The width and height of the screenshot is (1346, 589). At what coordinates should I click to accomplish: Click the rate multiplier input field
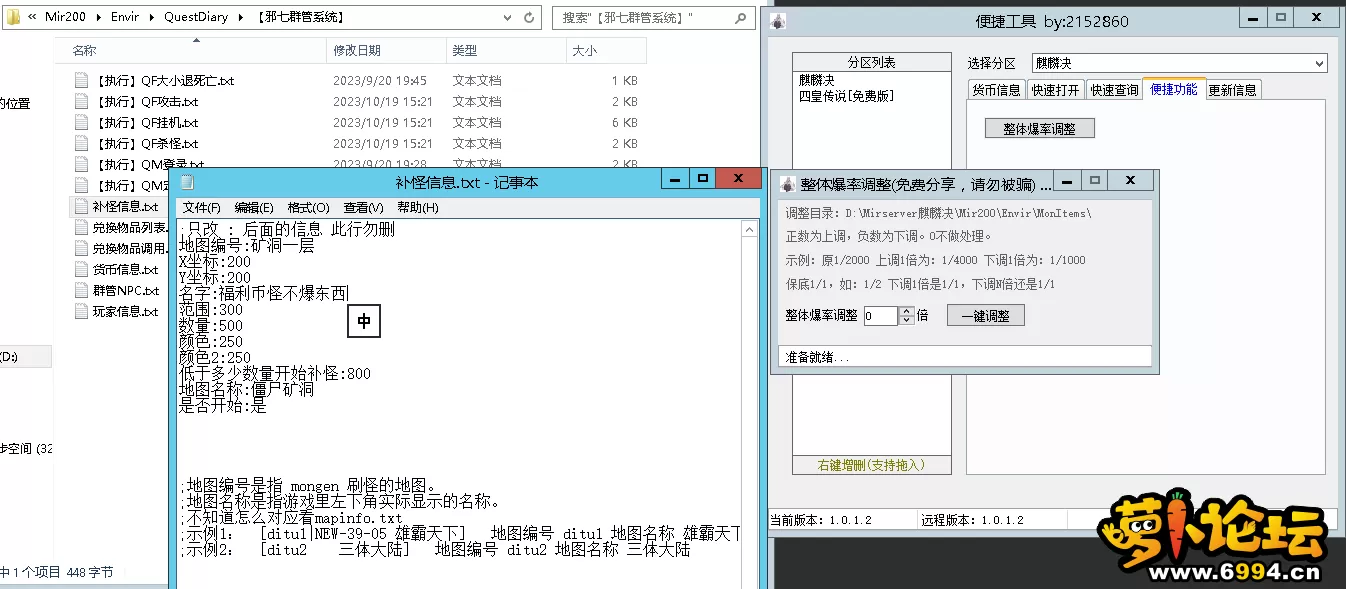[x=881, y=316]
